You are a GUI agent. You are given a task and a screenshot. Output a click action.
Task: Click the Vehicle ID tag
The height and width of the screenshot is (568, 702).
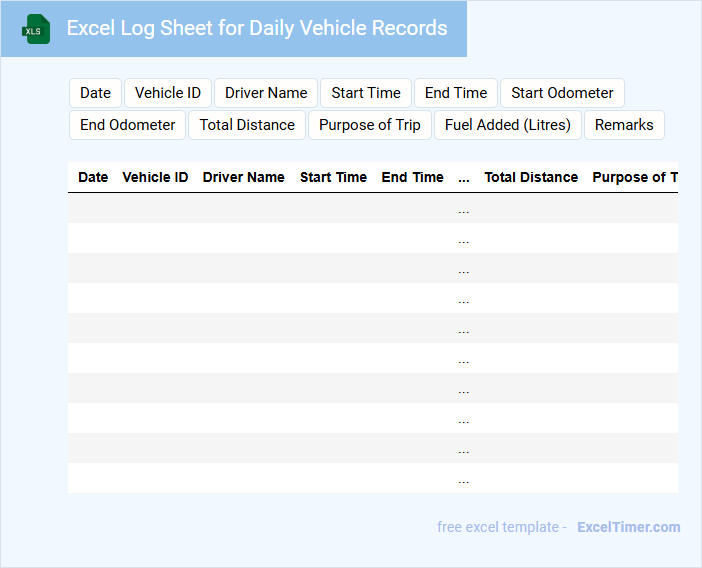[168, 93]
